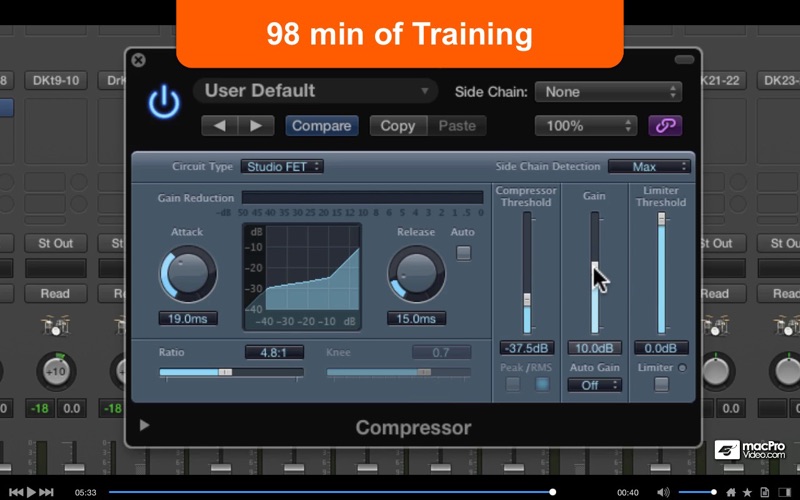Click the DKt9-10 channel name in mixer
This screenshot has height=500, width=800.
coord(56,80)
